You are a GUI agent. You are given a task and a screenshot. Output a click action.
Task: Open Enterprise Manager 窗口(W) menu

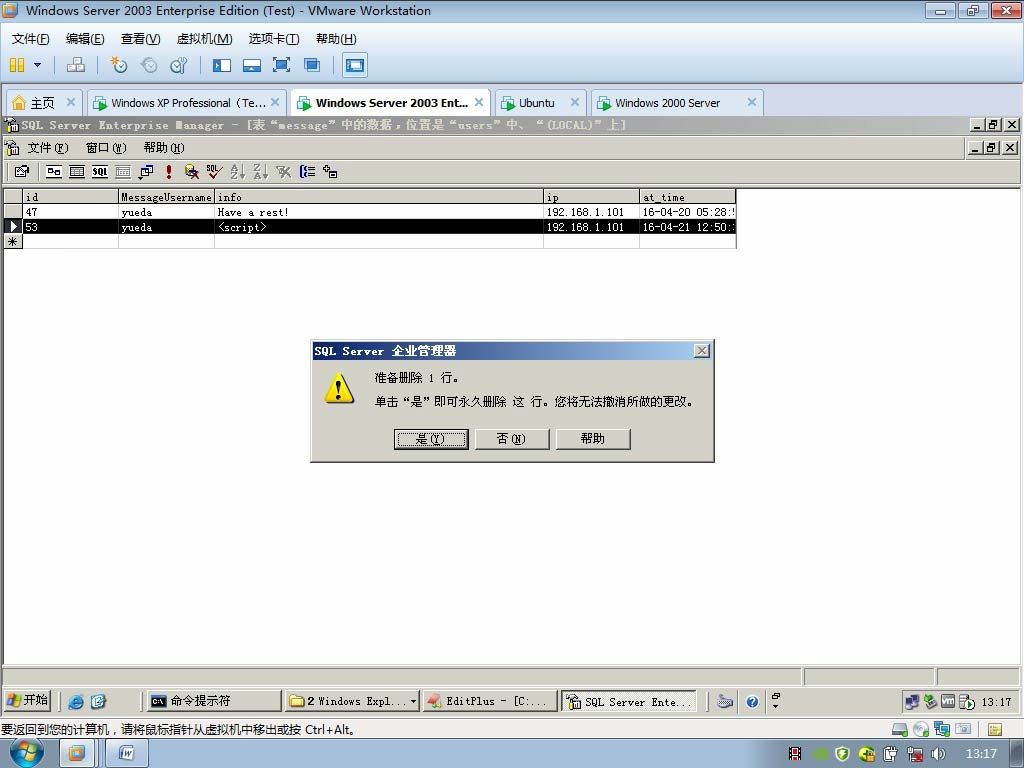point(106,148)
